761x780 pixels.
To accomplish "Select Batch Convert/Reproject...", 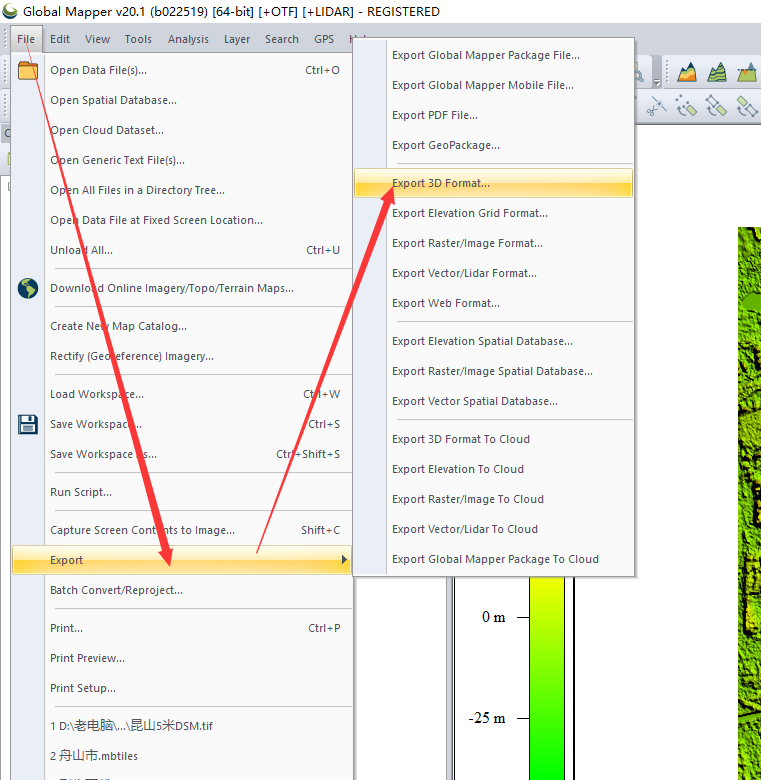I will click(182, 590).
